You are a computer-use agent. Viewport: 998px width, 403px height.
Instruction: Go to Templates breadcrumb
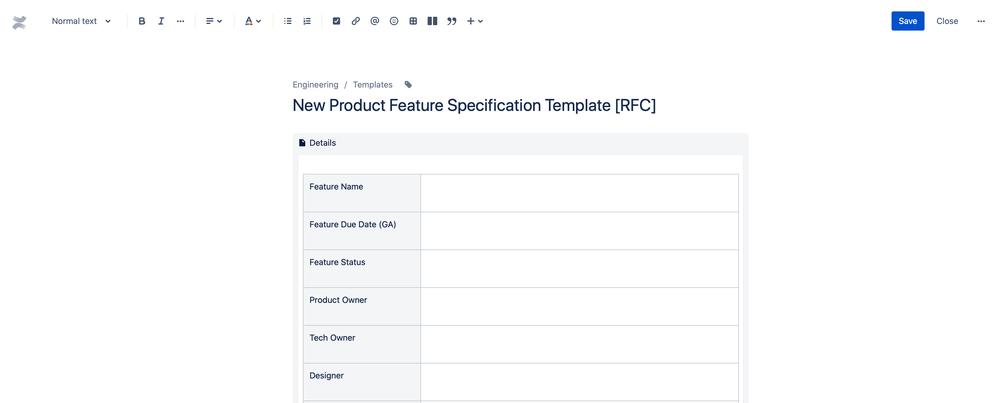(x=373, y=85)
